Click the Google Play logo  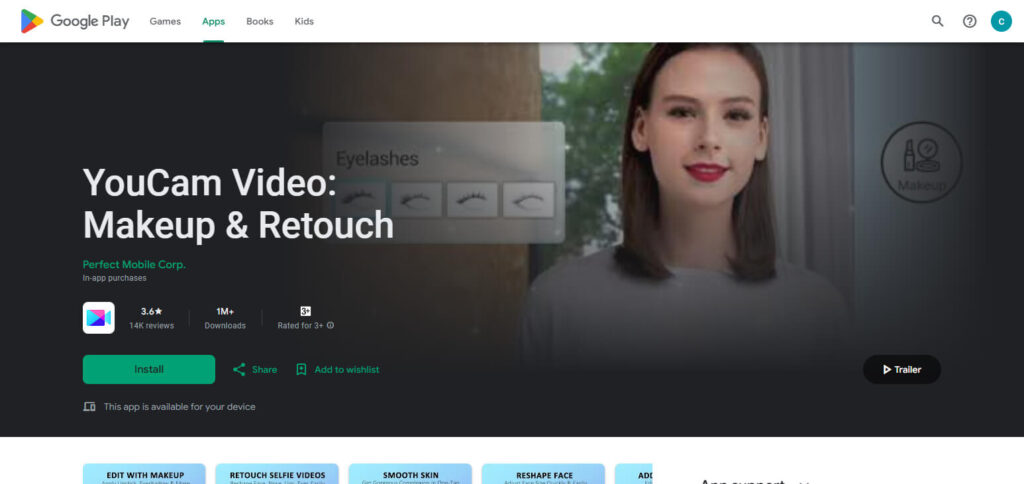click(x=74, y=21)
